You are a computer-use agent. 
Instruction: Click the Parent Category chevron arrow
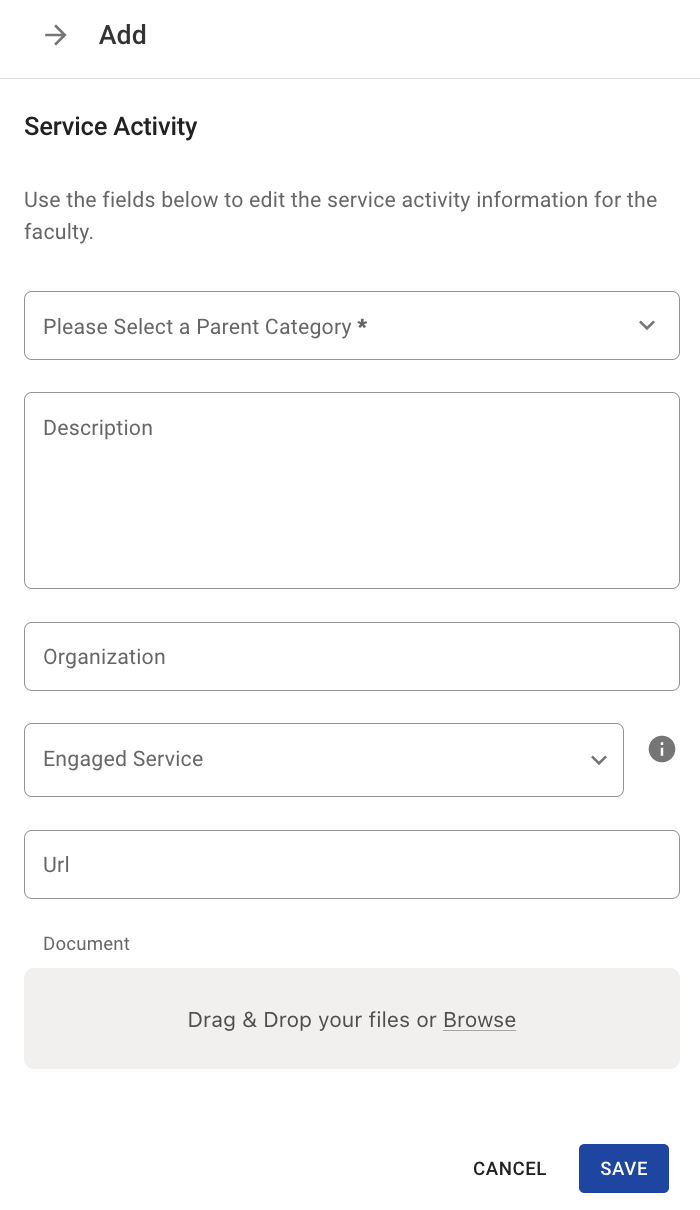647,325
